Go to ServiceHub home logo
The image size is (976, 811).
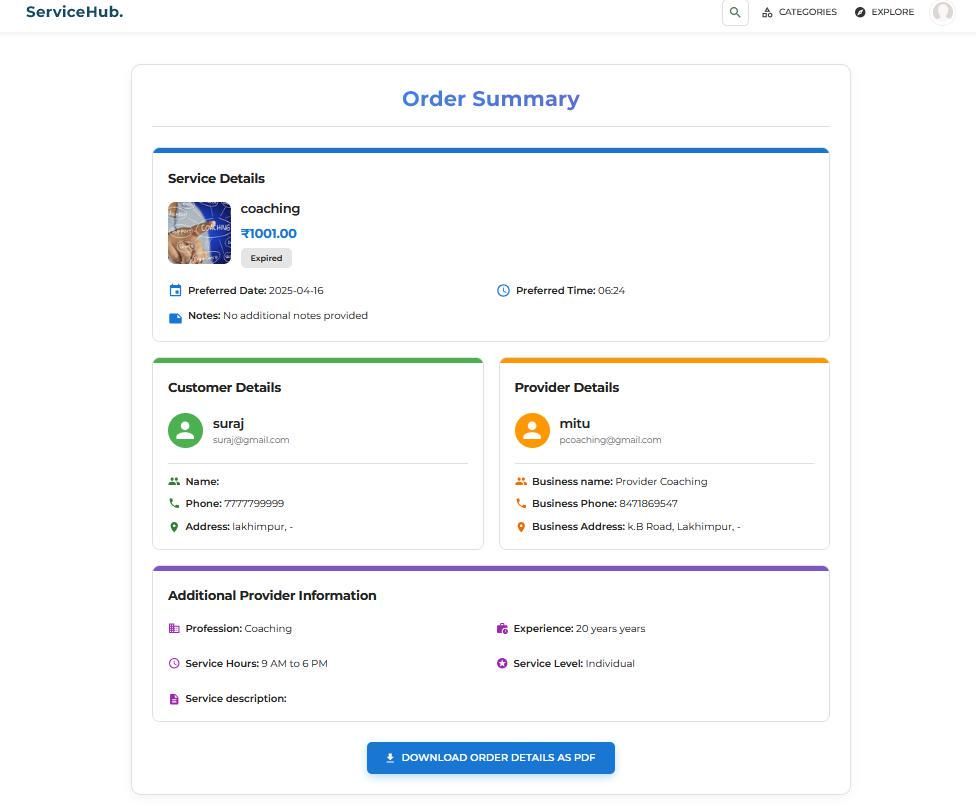[75, 12]
